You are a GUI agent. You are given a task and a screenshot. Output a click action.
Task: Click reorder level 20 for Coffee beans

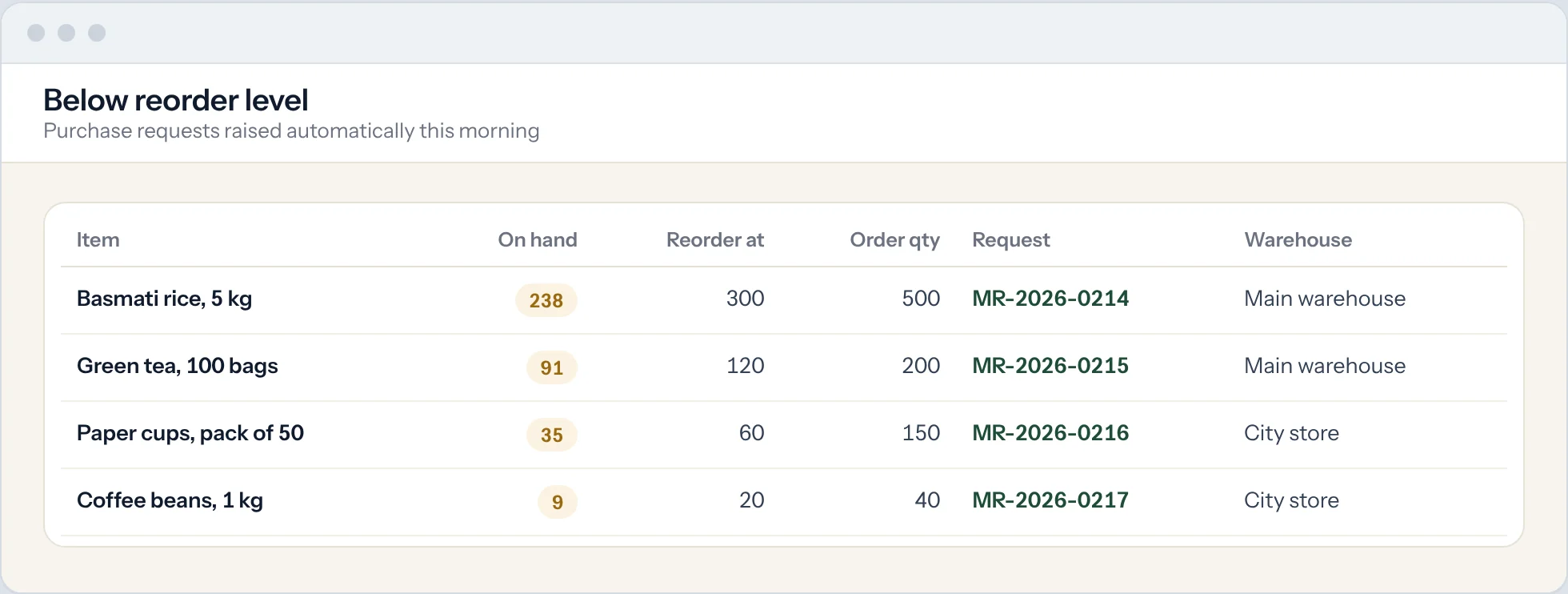click(752, 500)
